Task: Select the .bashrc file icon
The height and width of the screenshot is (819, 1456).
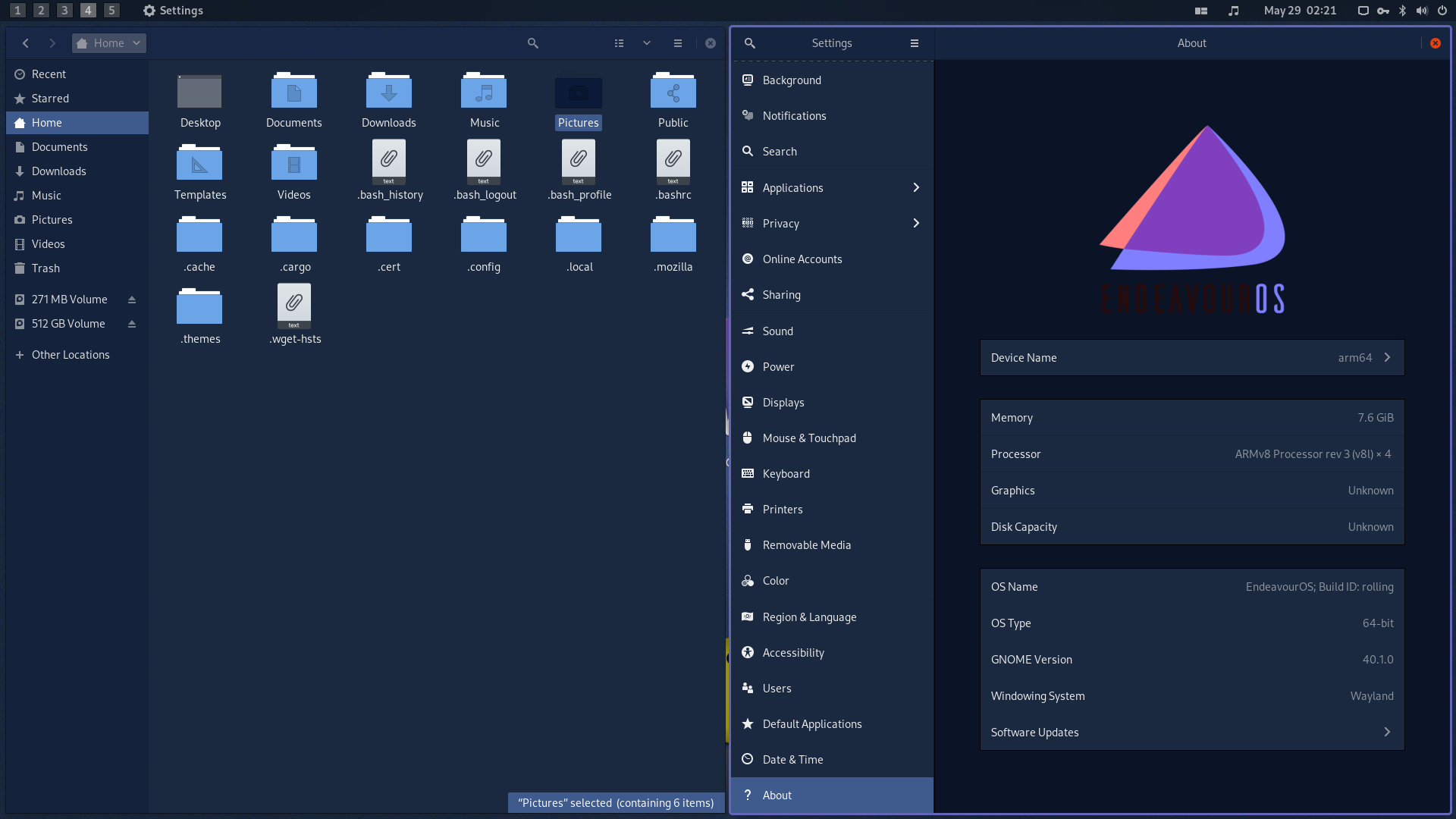Action: coord(673,162)
